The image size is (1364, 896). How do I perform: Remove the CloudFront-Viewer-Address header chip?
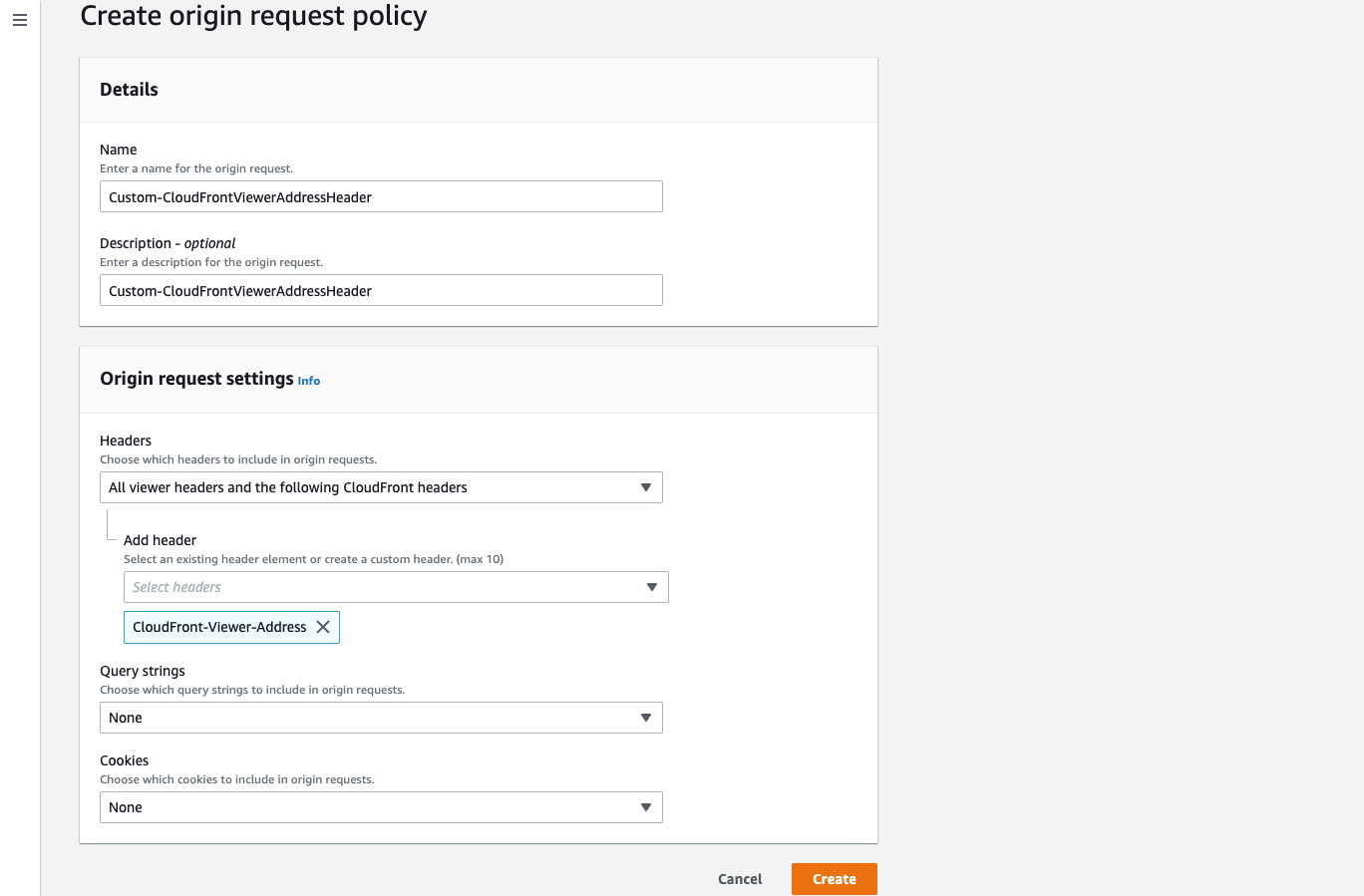[322, 627]
